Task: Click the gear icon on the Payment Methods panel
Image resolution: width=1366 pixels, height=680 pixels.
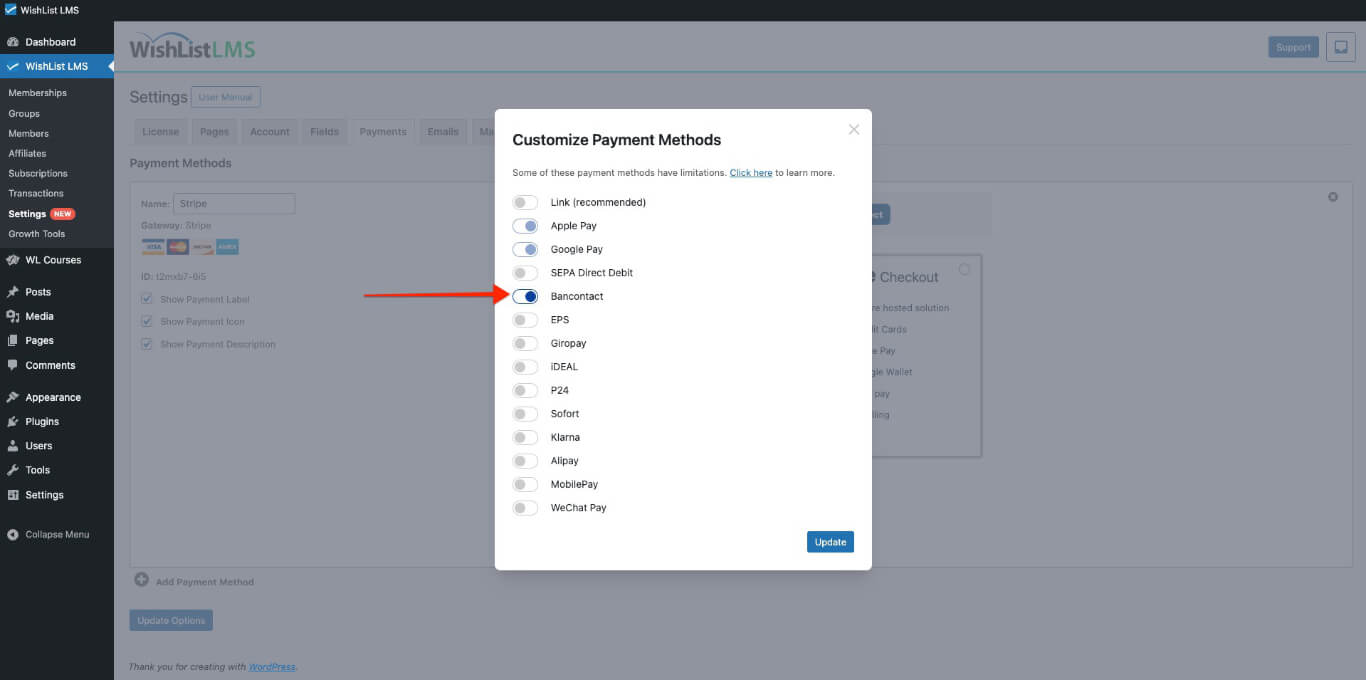Action: 1332,197
